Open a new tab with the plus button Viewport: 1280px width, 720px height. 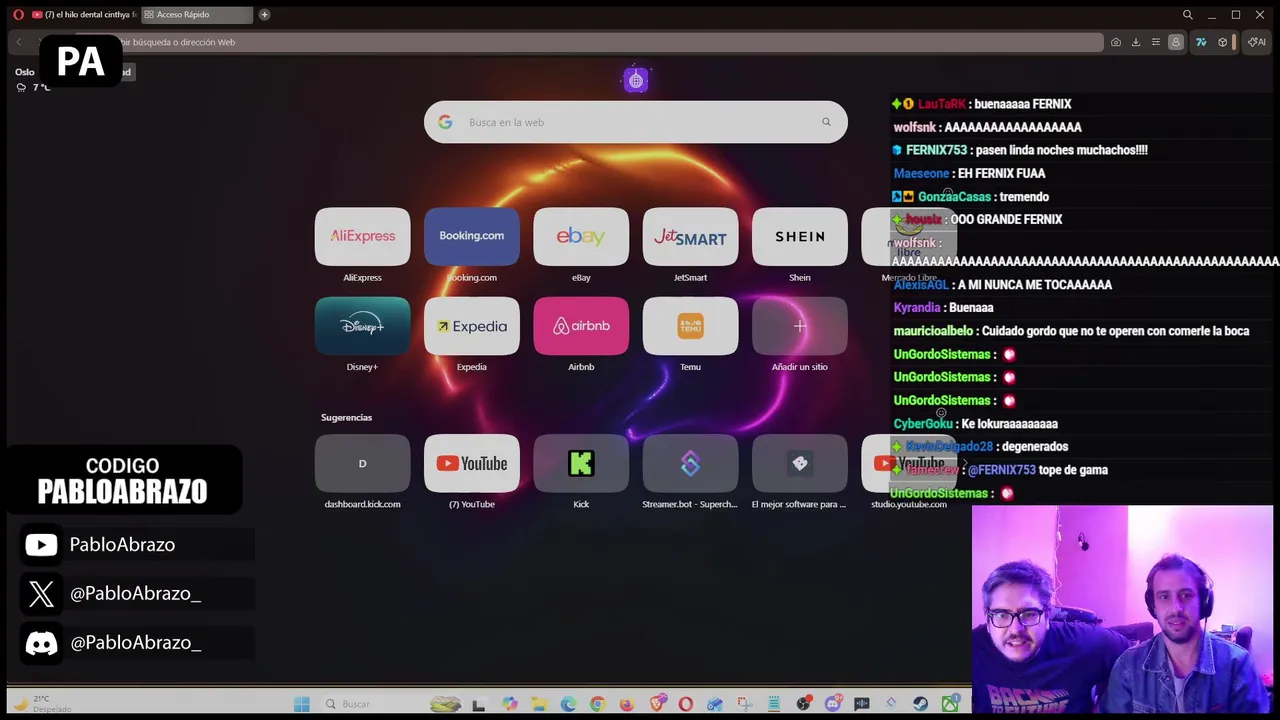coord(264,14)
